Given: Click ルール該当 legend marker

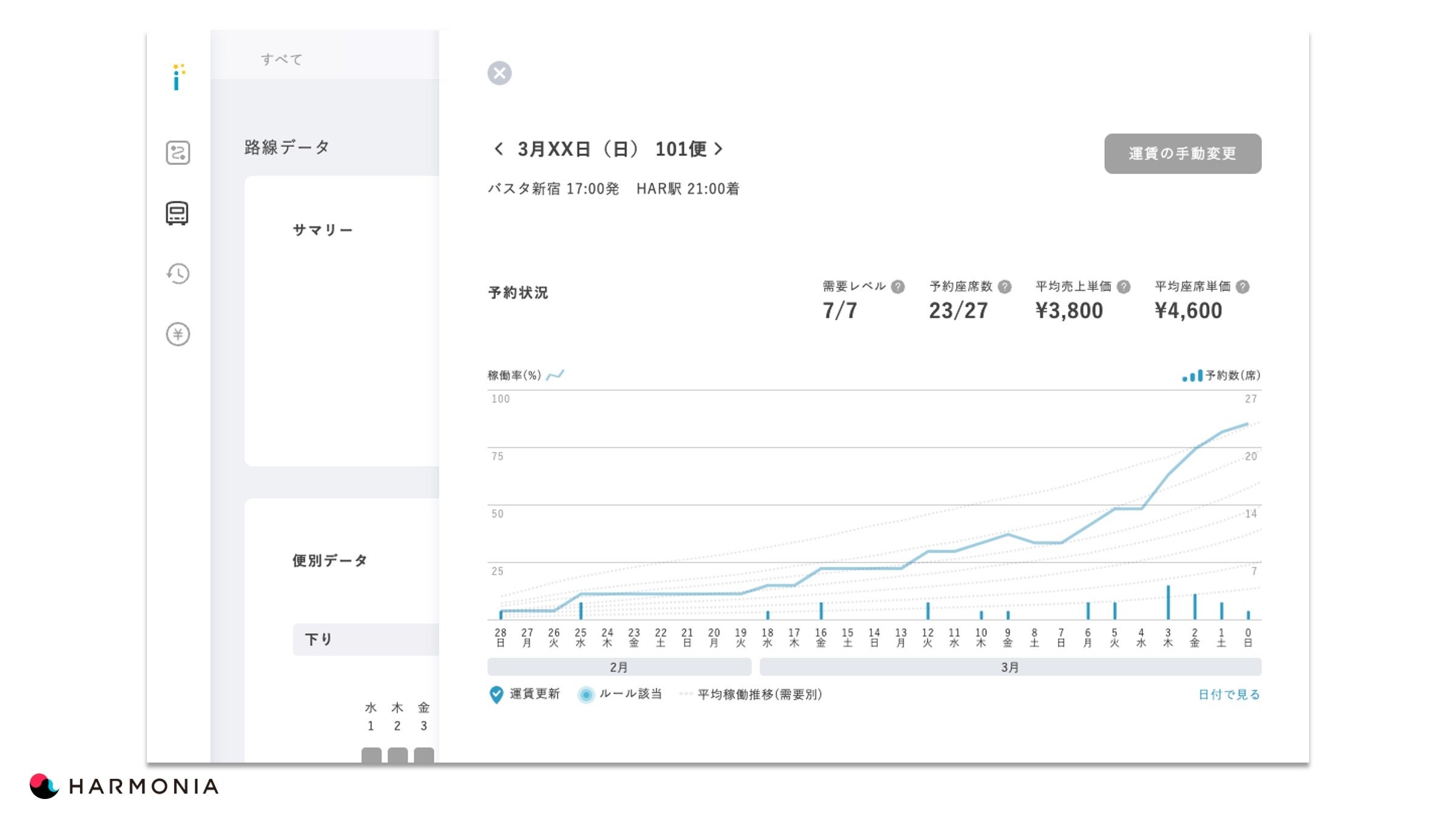Looking at the screenshot, I should pos(586,695).
